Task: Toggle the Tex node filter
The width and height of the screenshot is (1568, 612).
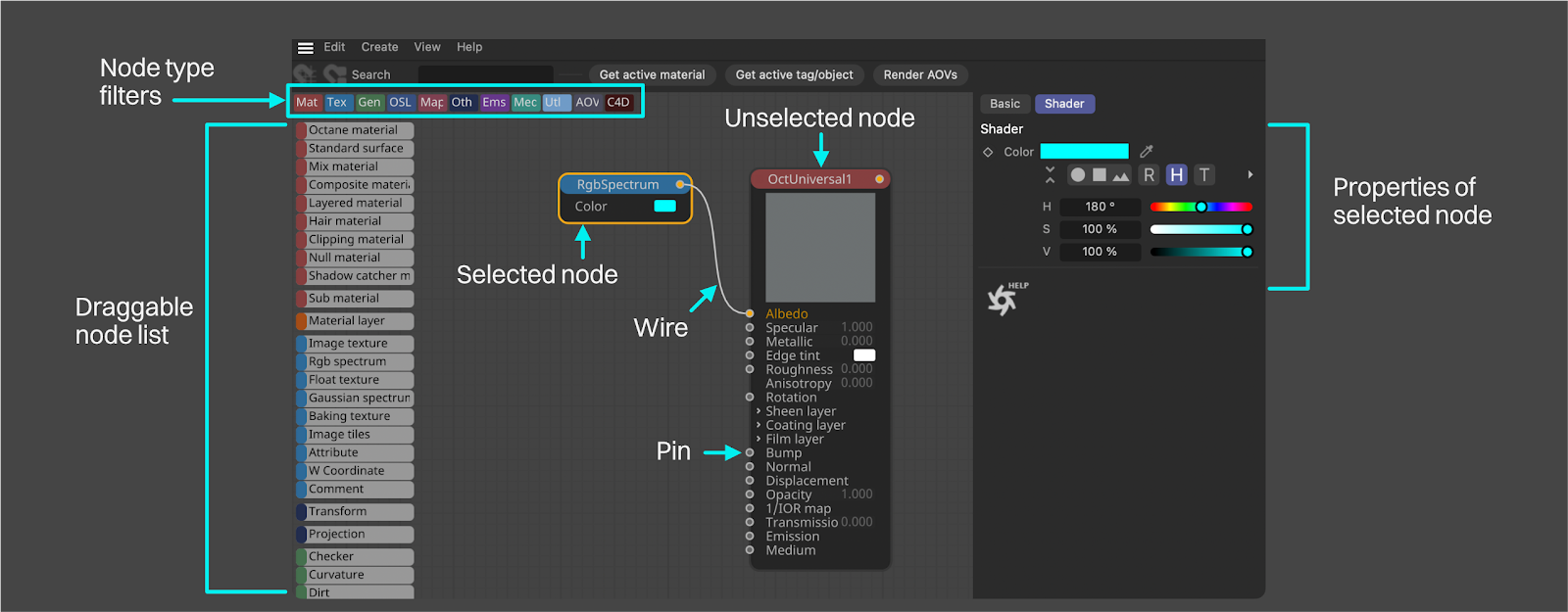Action: (336, 102)
